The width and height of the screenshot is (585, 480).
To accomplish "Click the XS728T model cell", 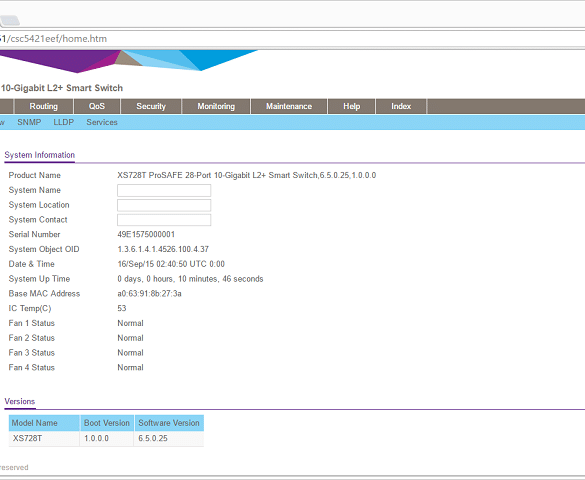I will [x=44, y=439].
